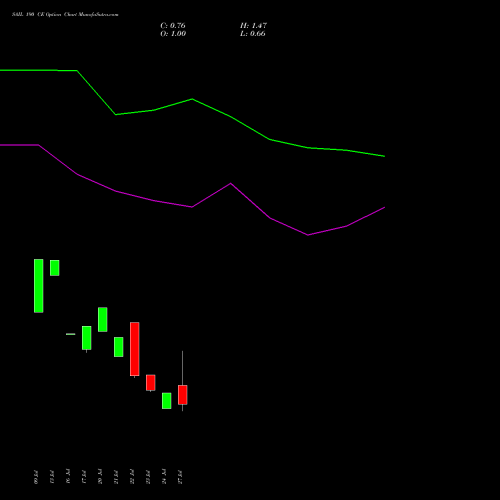Select the 13 Jul date label
The height and width of the screenshot is (500, 500).
52,477
